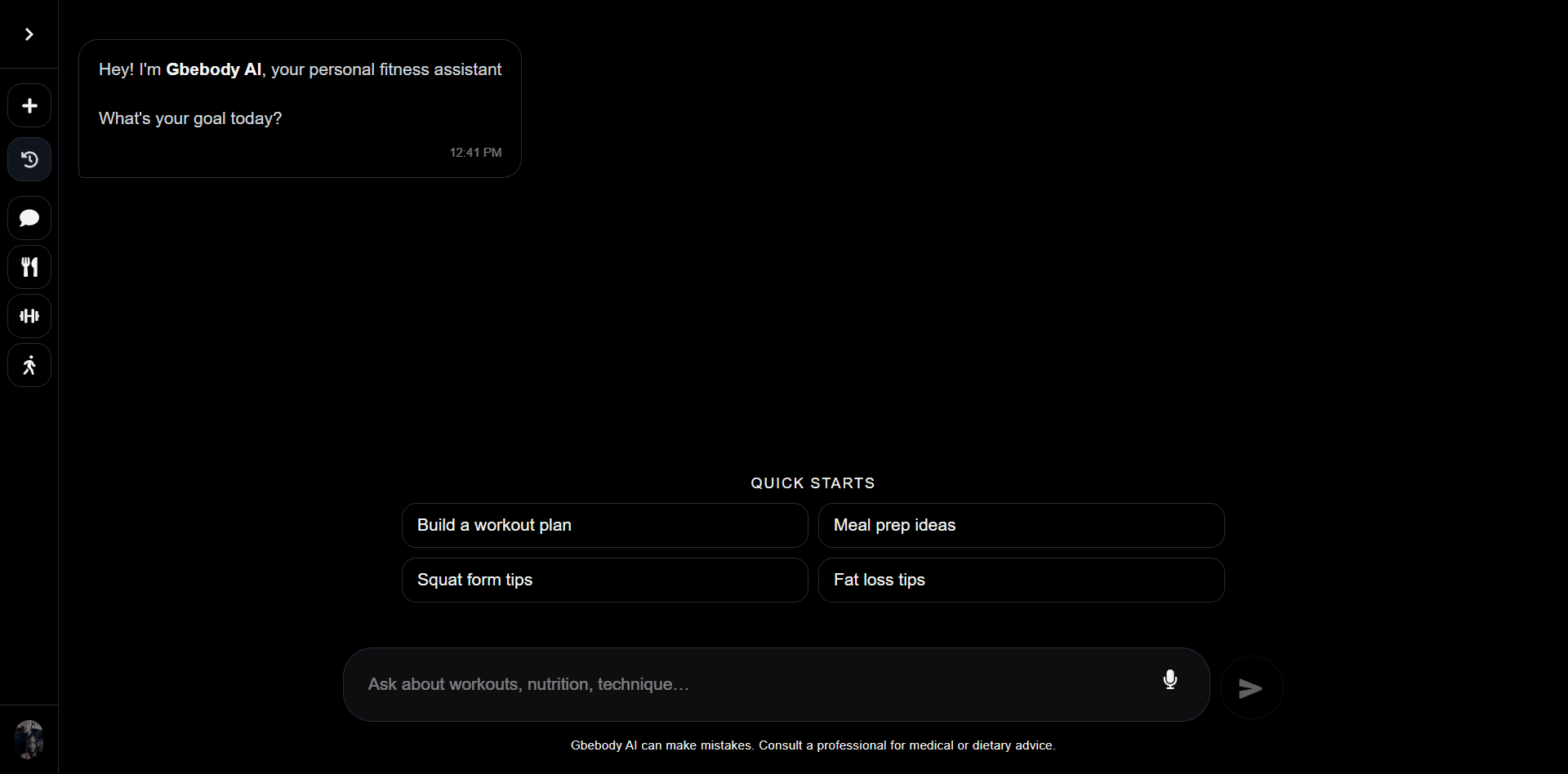Open nutrition via fork and knife icon
The width and height of the screenshot is (1568, 774).
[x=29, y=267]
